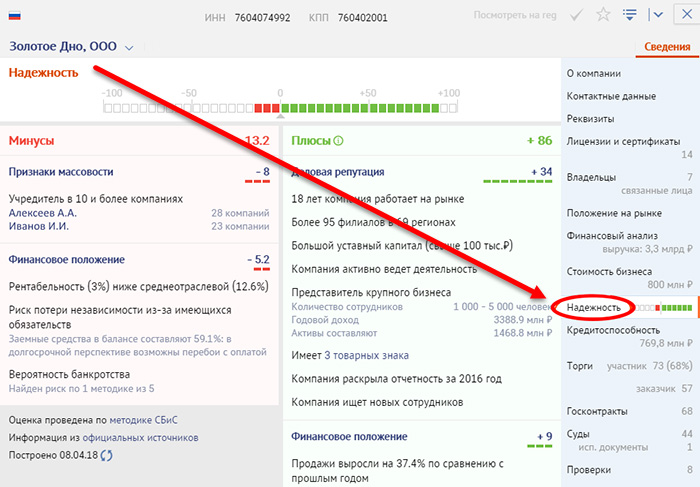Screen dimensions: 700x487
Task: Click Более 95 филиалов item
Action: (x=373, y=222)
